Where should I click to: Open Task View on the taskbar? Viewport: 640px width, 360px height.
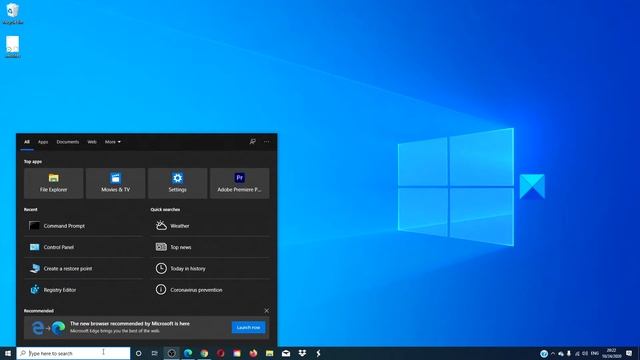pyautogui.click(x=155, y=353)
